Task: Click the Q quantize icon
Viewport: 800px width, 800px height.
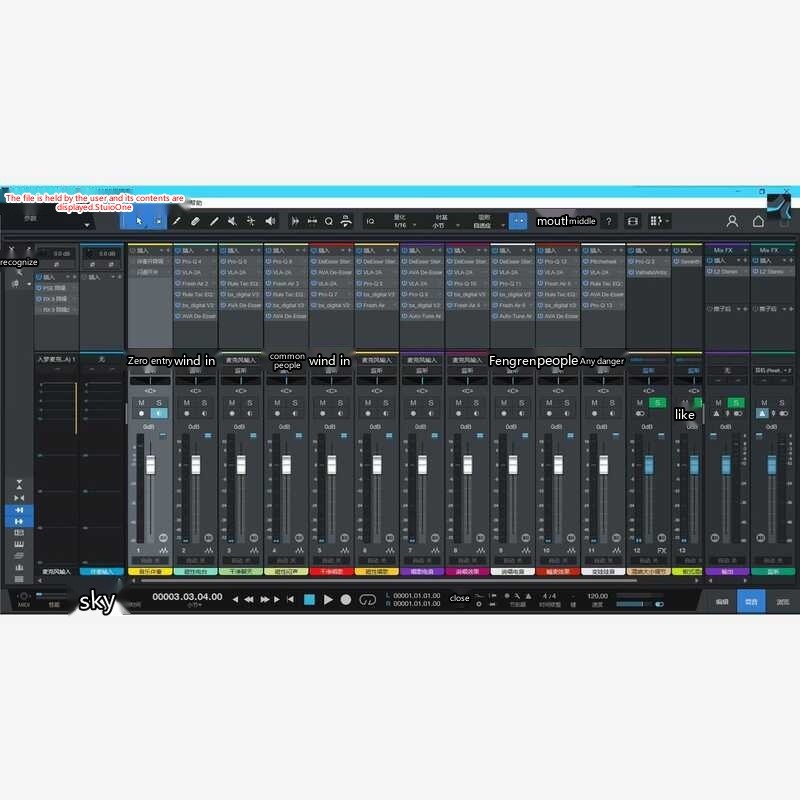Action: coord(329,221)
